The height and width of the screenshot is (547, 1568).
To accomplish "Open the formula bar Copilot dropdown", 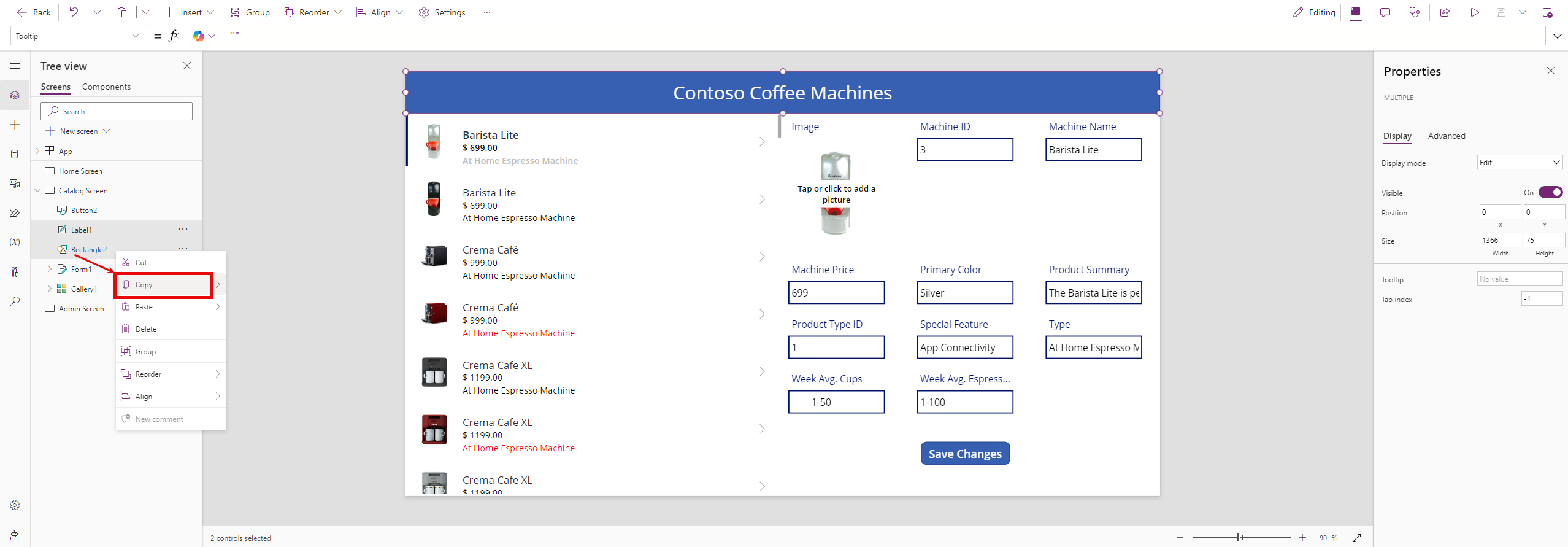I will pos(212,36).
